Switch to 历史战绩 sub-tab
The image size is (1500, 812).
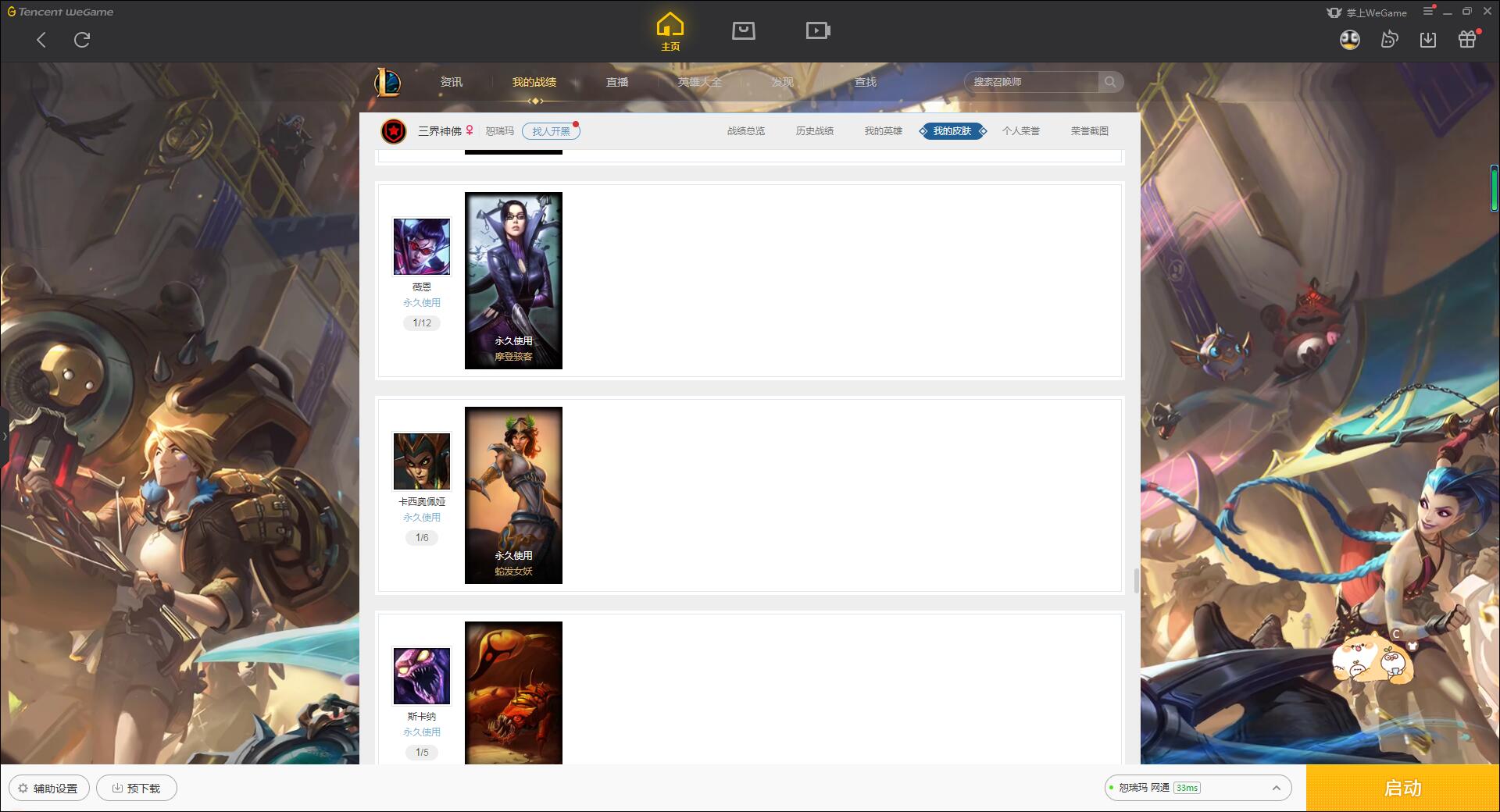pyautogui.click(x=815, y=131)
